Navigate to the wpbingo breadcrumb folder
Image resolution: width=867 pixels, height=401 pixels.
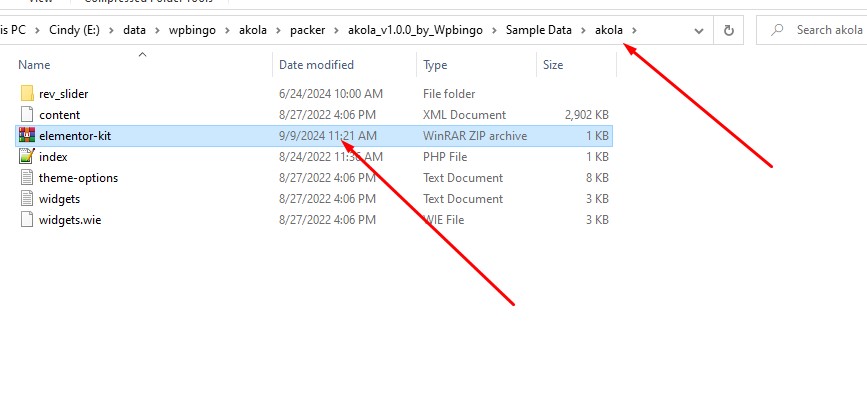coord(192,30)
